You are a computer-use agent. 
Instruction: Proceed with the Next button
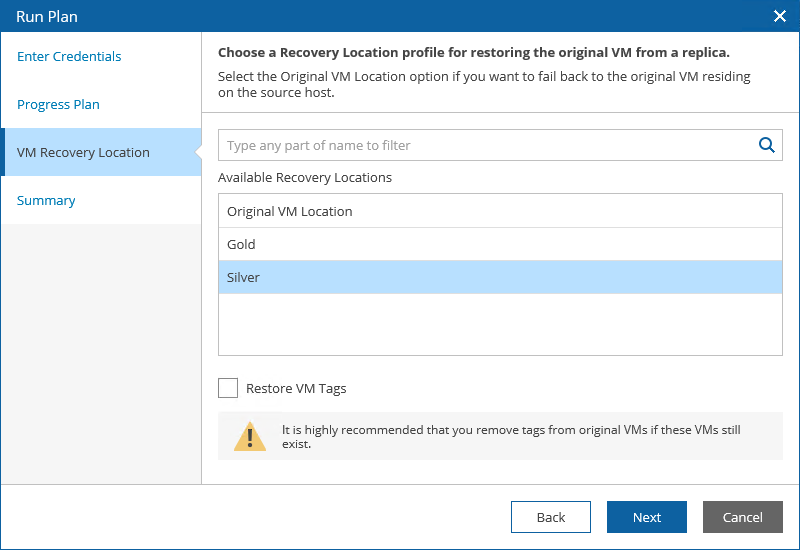click(646, 517)
